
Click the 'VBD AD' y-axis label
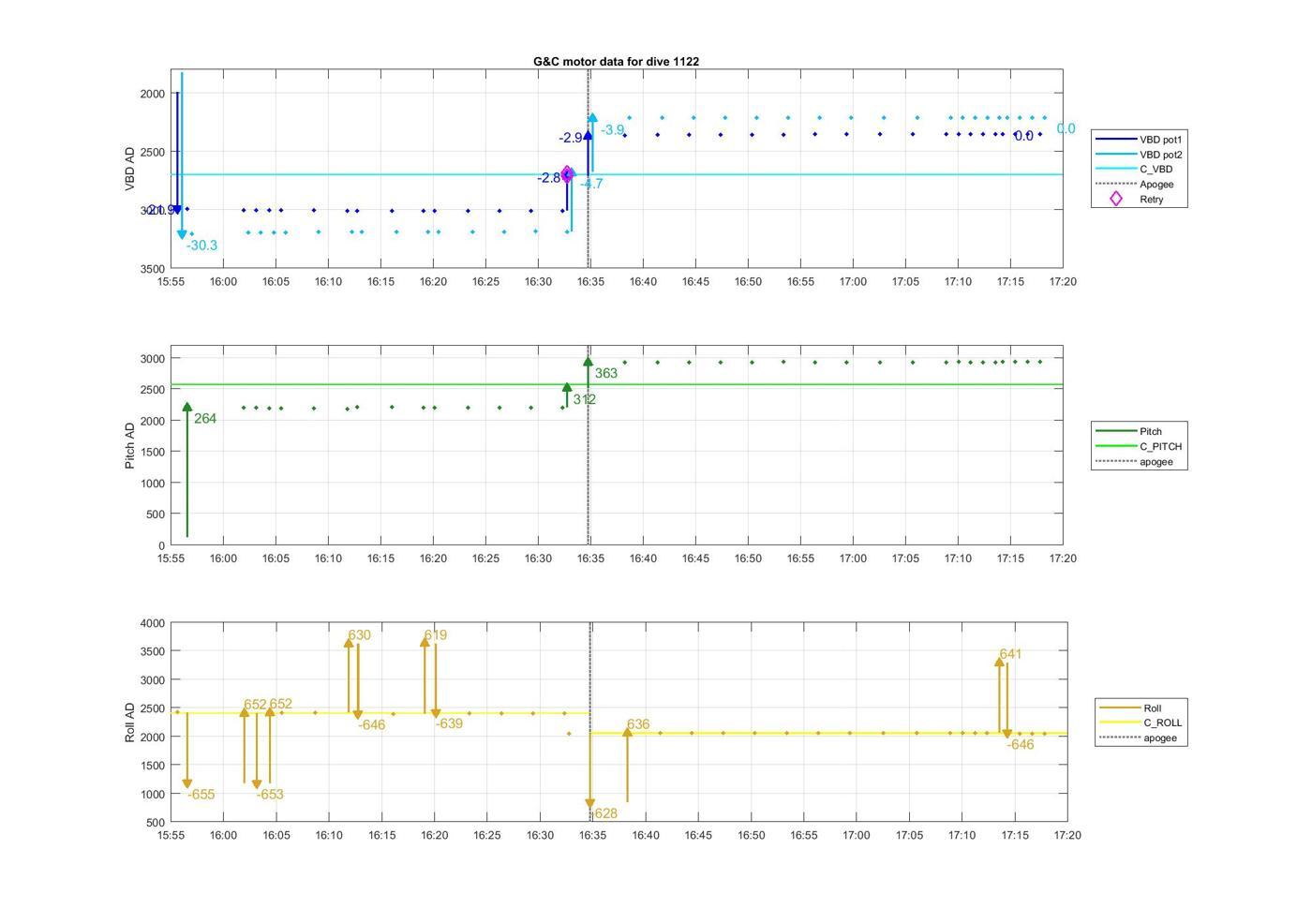[x=130, y=169]
